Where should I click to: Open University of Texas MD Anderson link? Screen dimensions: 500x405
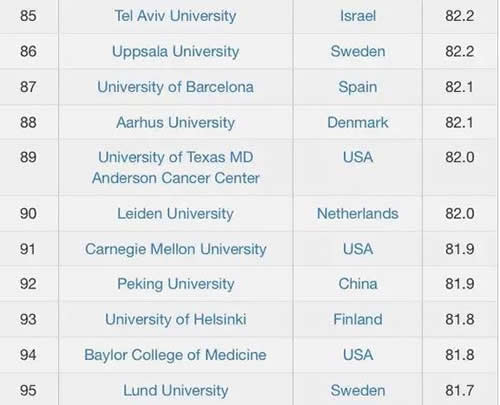click(x=176, y=167)
